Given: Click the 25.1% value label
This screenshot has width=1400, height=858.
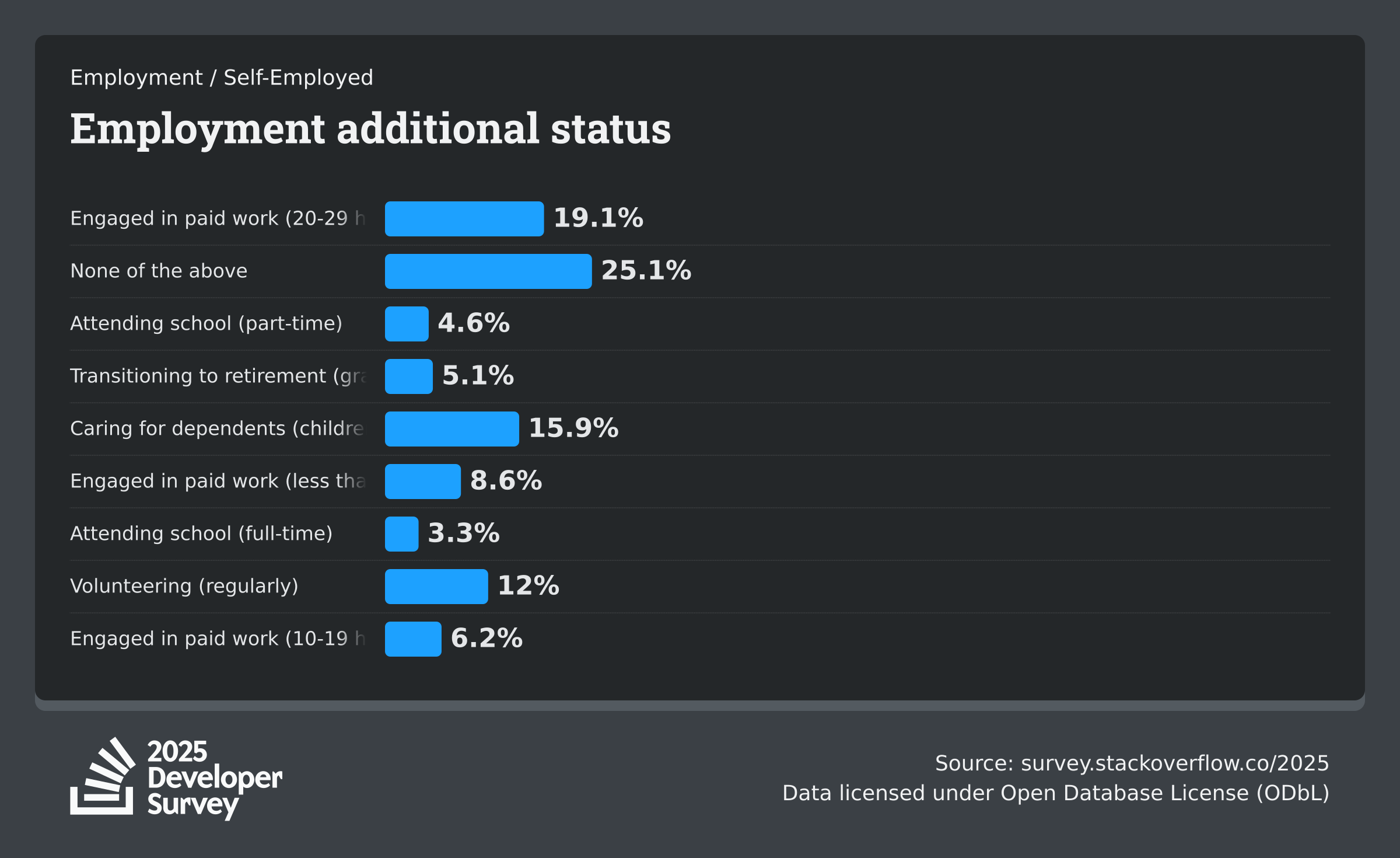Looking at the screenshot, I should 646,271.
